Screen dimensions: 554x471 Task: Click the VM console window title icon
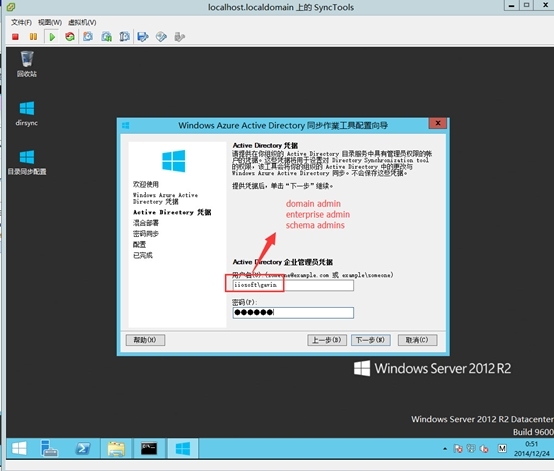coord(11,6)
